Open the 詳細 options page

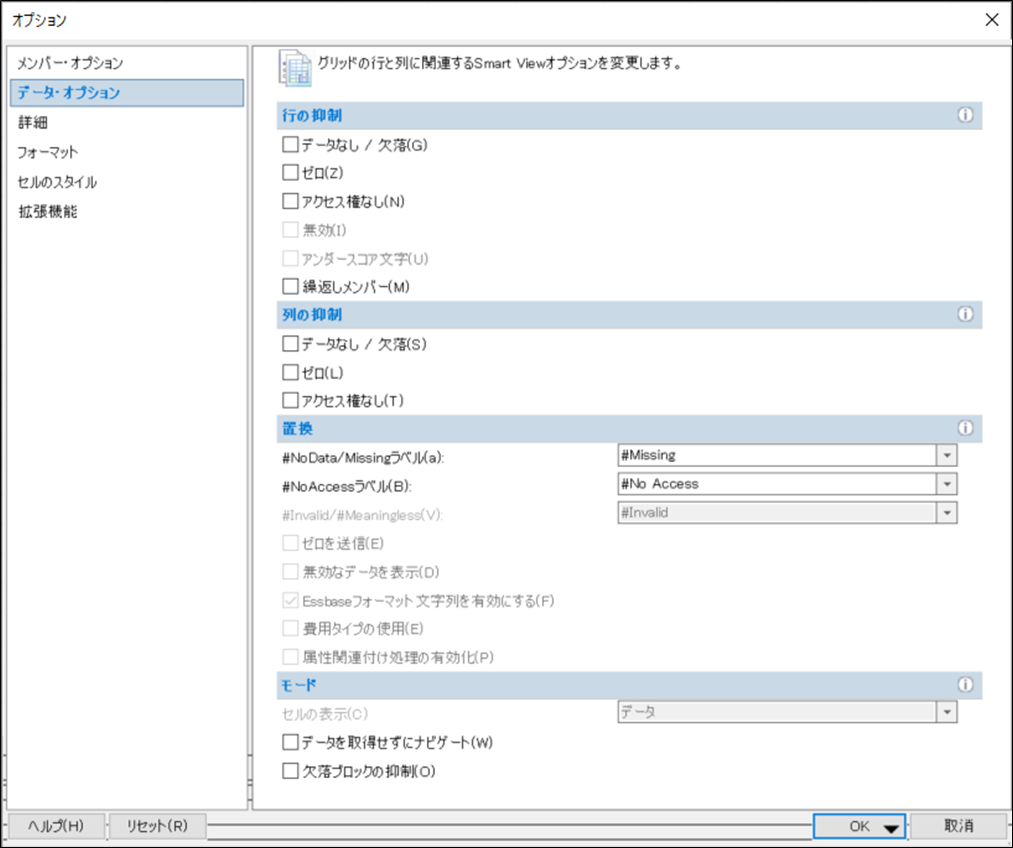[33, 123]
